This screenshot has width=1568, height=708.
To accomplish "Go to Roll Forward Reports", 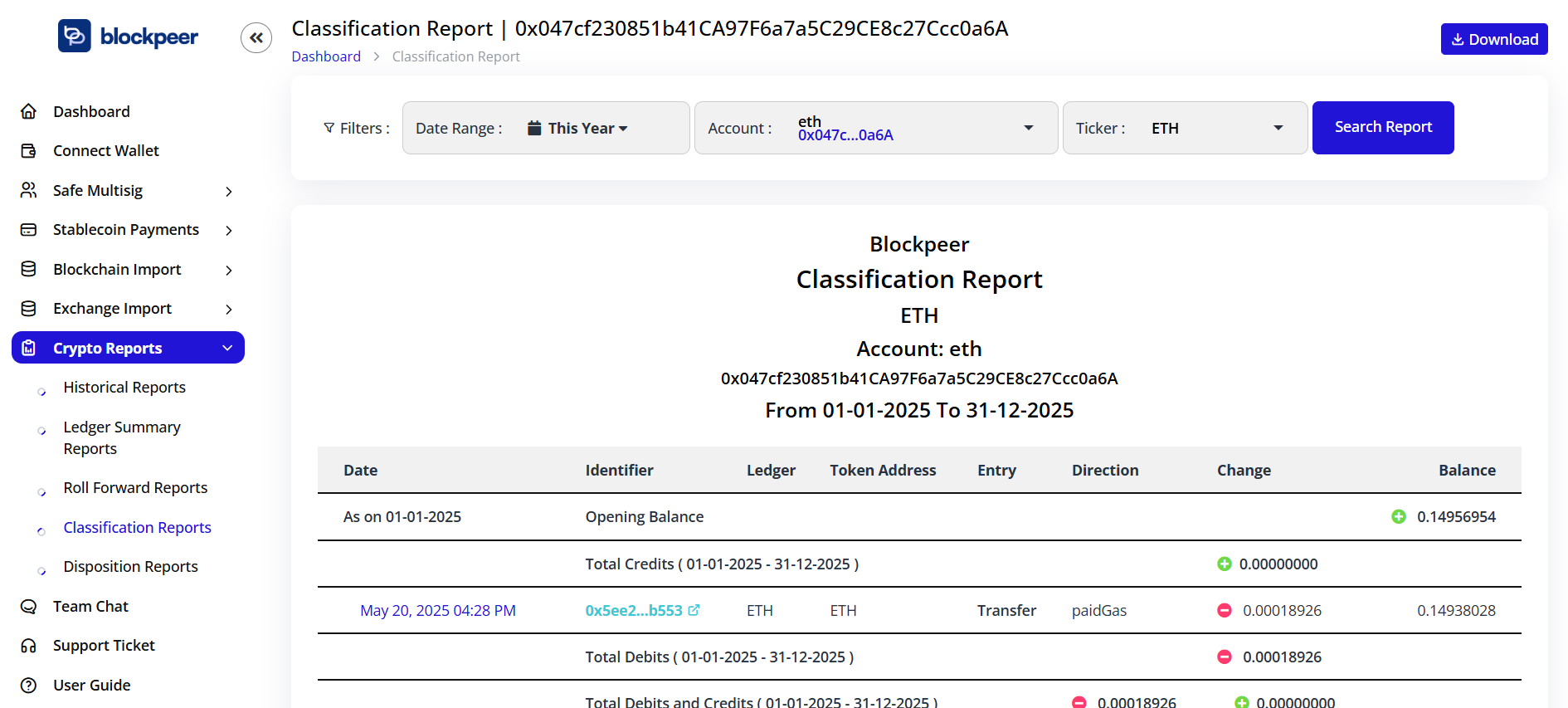I will [x=135, y=488].
